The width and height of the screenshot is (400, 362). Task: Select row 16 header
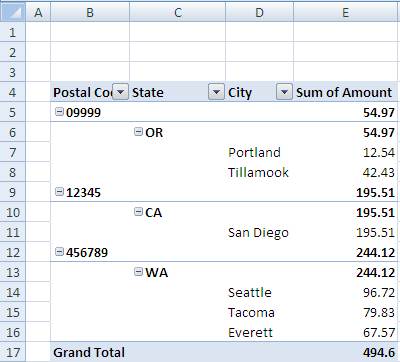[x=13, y=332]
